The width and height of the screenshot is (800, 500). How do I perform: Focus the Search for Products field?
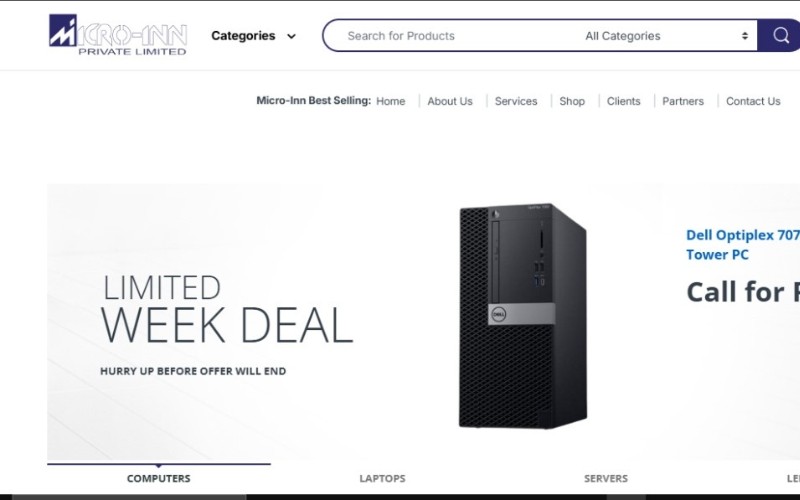(x=454, y=36)
